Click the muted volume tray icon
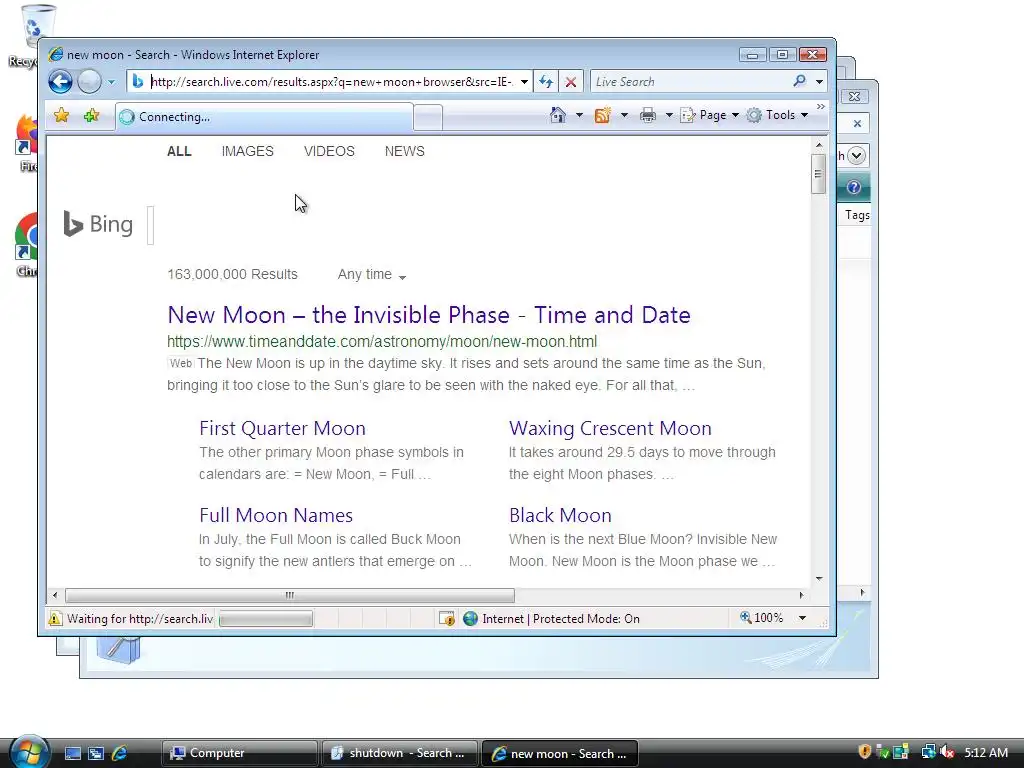This screenshot has width=1024, height=768. tap(948, 752)
